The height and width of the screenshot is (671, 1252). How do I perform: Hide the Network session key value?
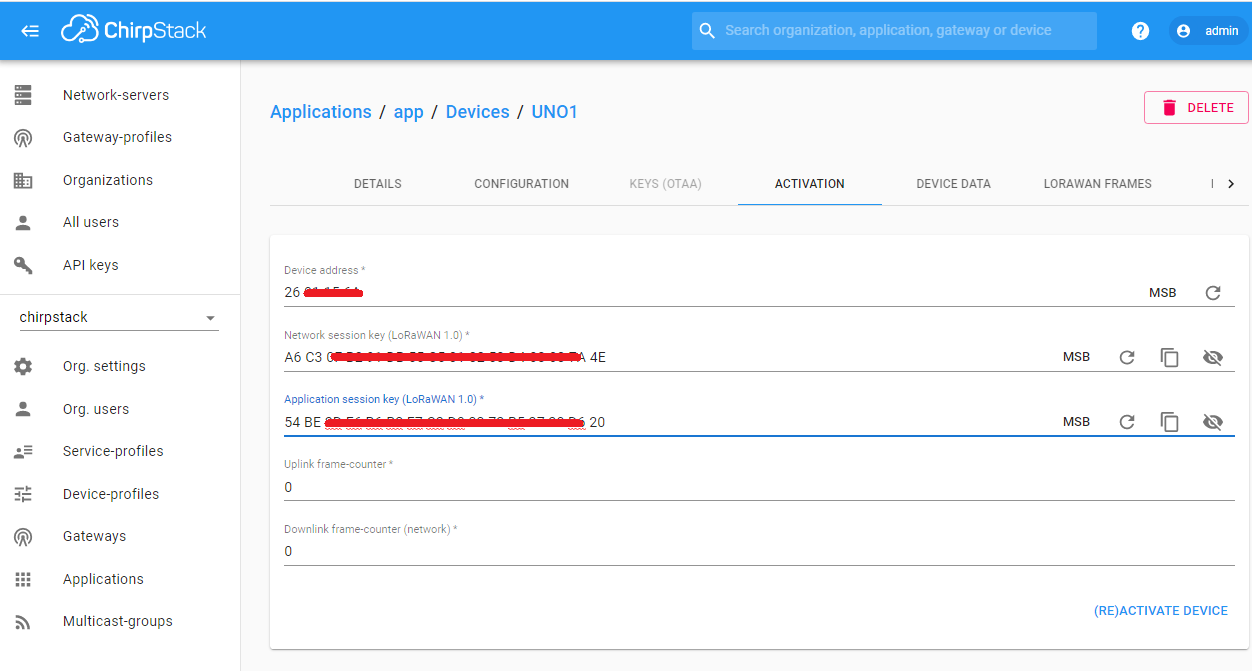(x=1213, y=357)
